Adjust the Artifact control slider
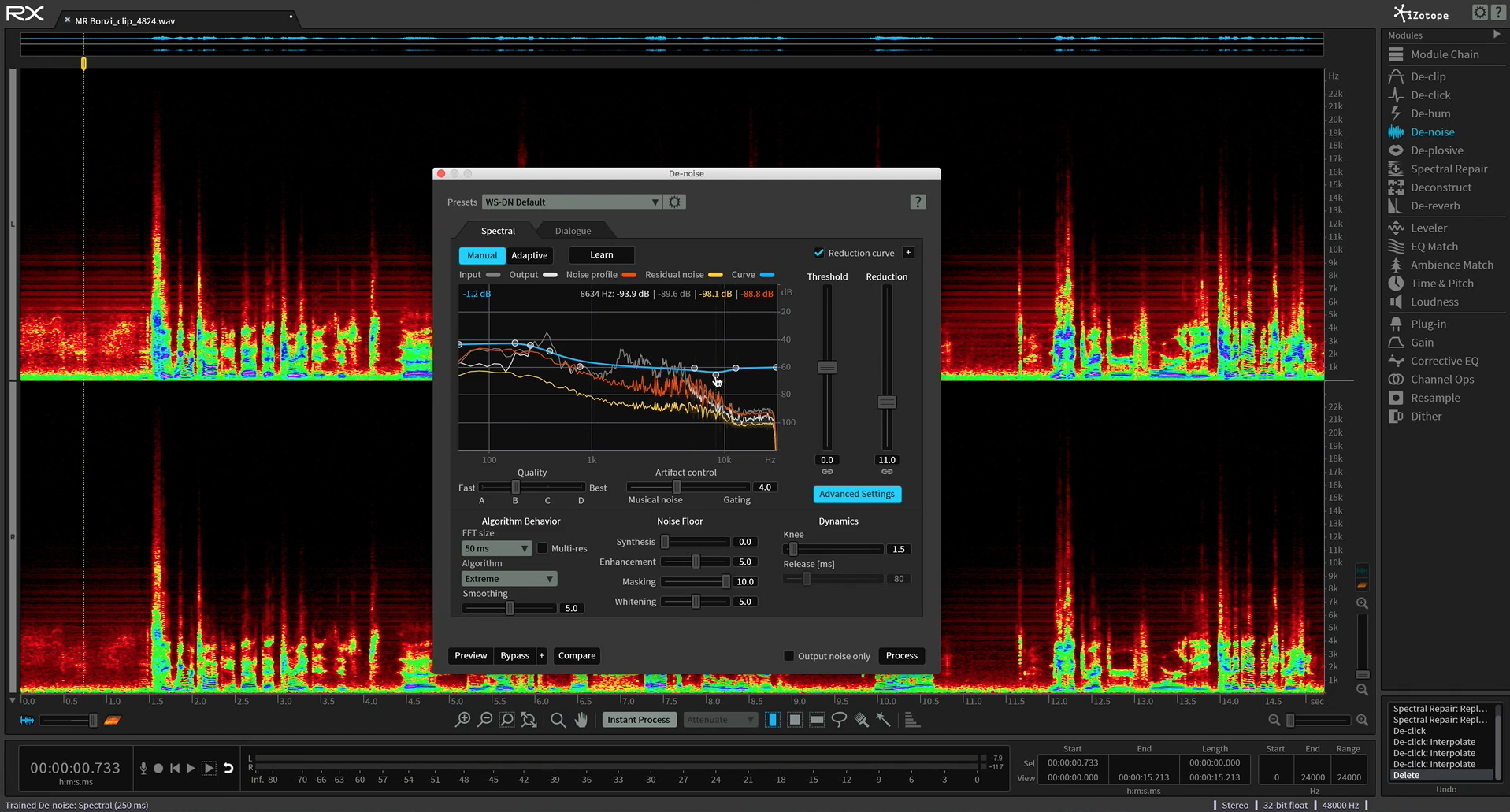Screen dimensions: 1510x812 [x=677, y=487]
